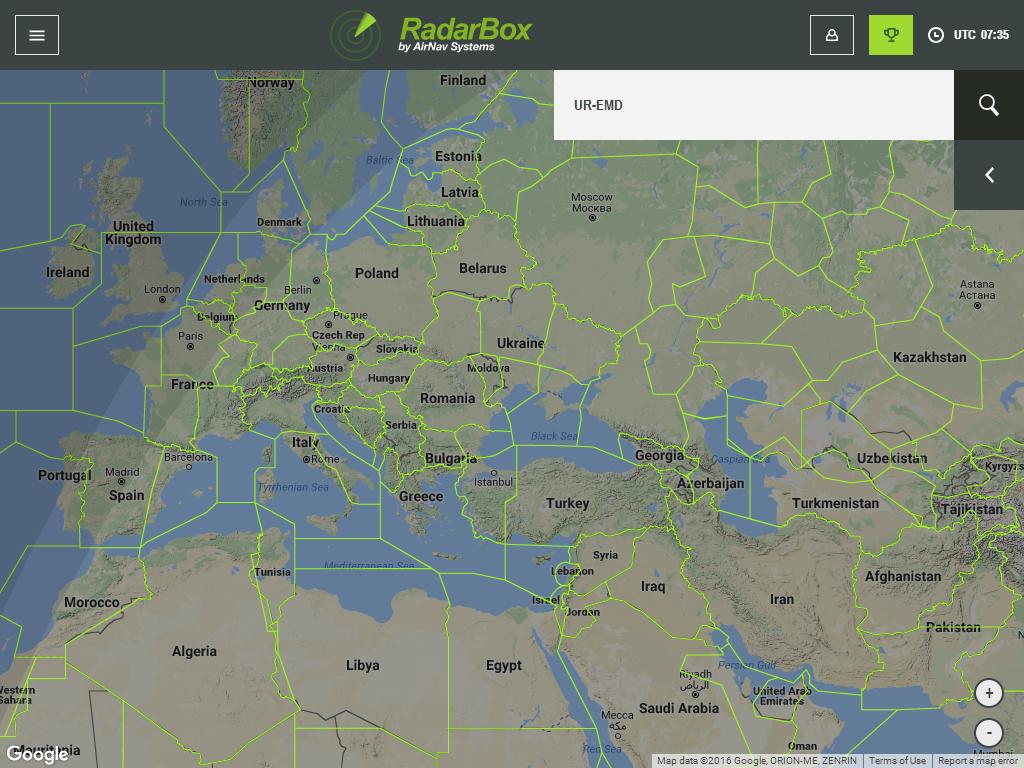Click Report a map error link

coord(977,761)
